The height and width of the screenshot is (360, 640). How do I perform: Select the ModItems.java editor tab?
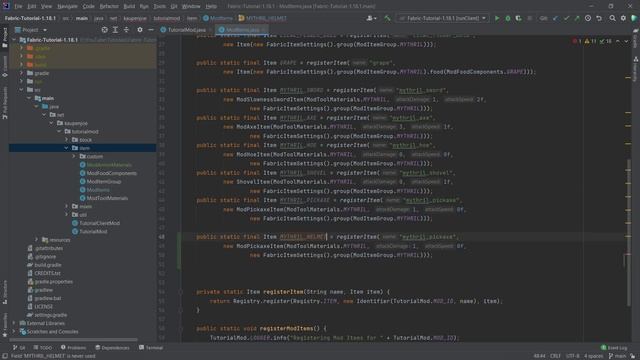click(241, 30)
